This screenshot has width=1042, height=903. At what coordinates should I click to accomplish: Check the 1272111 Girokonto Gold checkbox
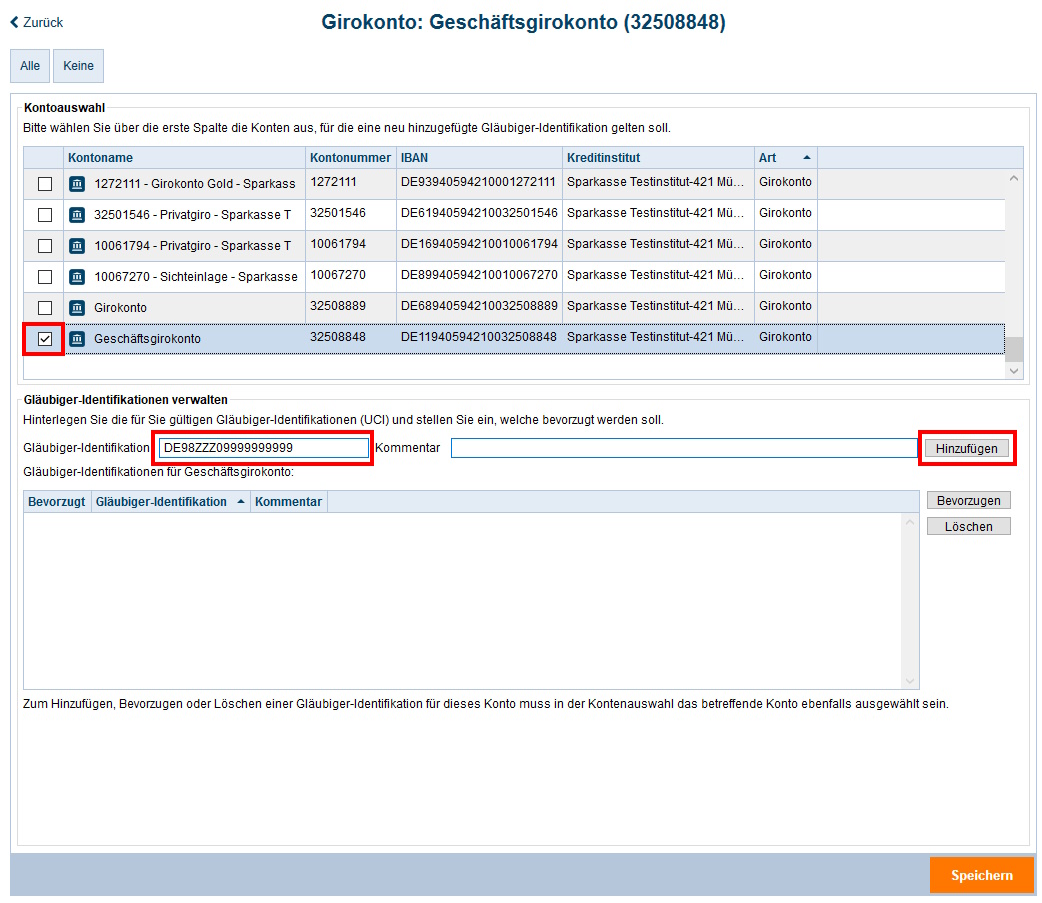[45, 184]
